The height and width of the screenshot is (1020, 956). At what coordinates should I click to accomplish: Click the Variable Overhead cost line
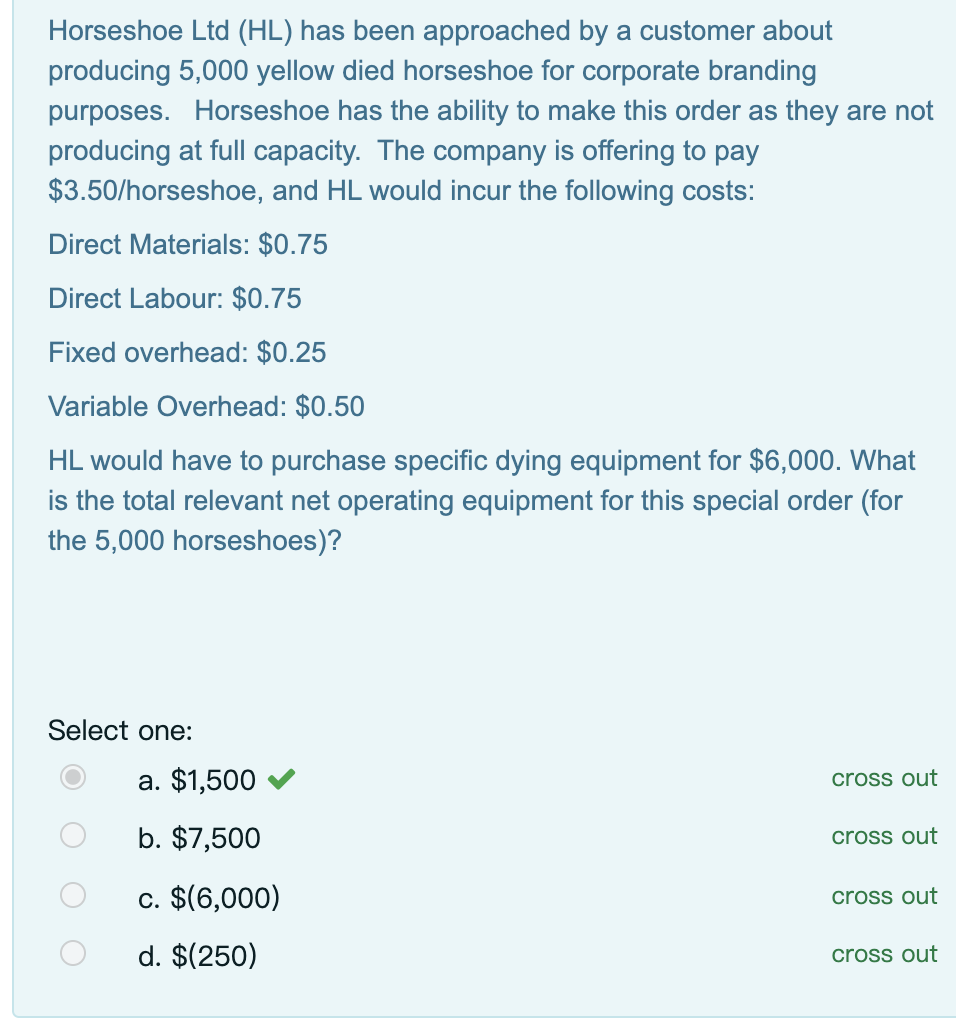click(206, 407)
